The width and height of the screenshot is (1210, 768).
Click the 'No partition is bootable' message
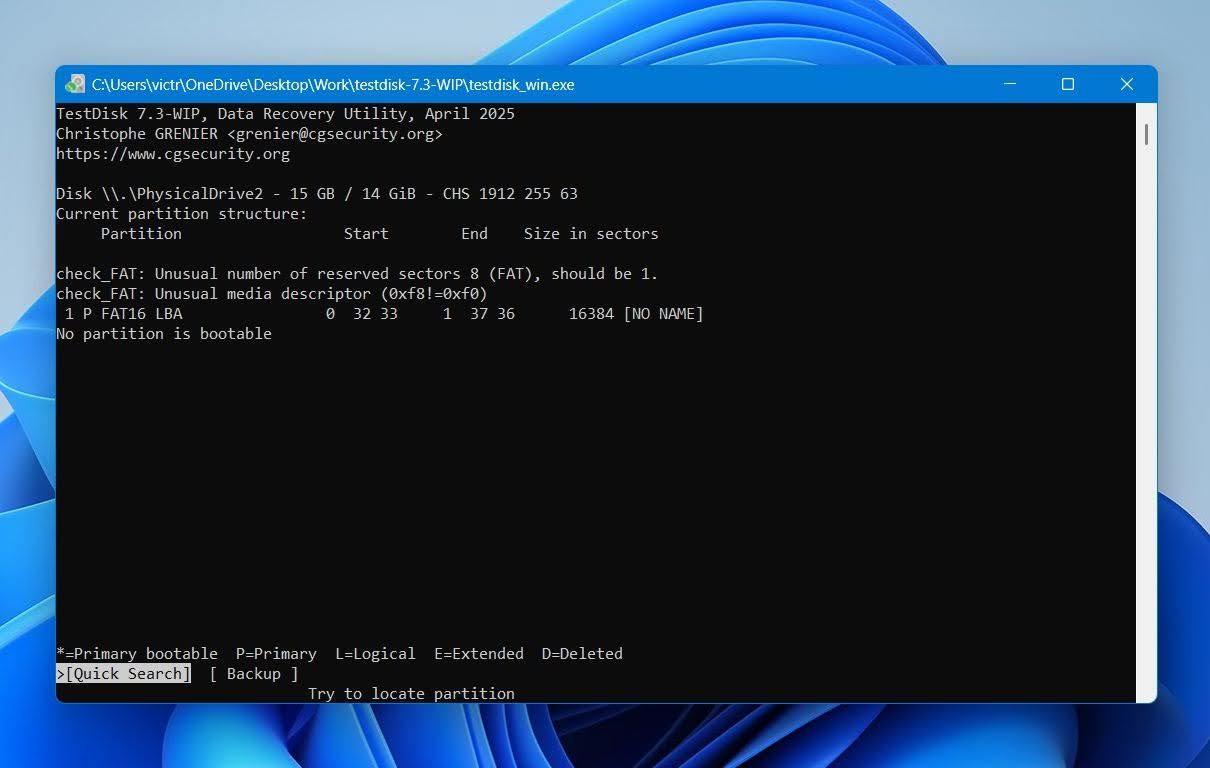point(164,334)
